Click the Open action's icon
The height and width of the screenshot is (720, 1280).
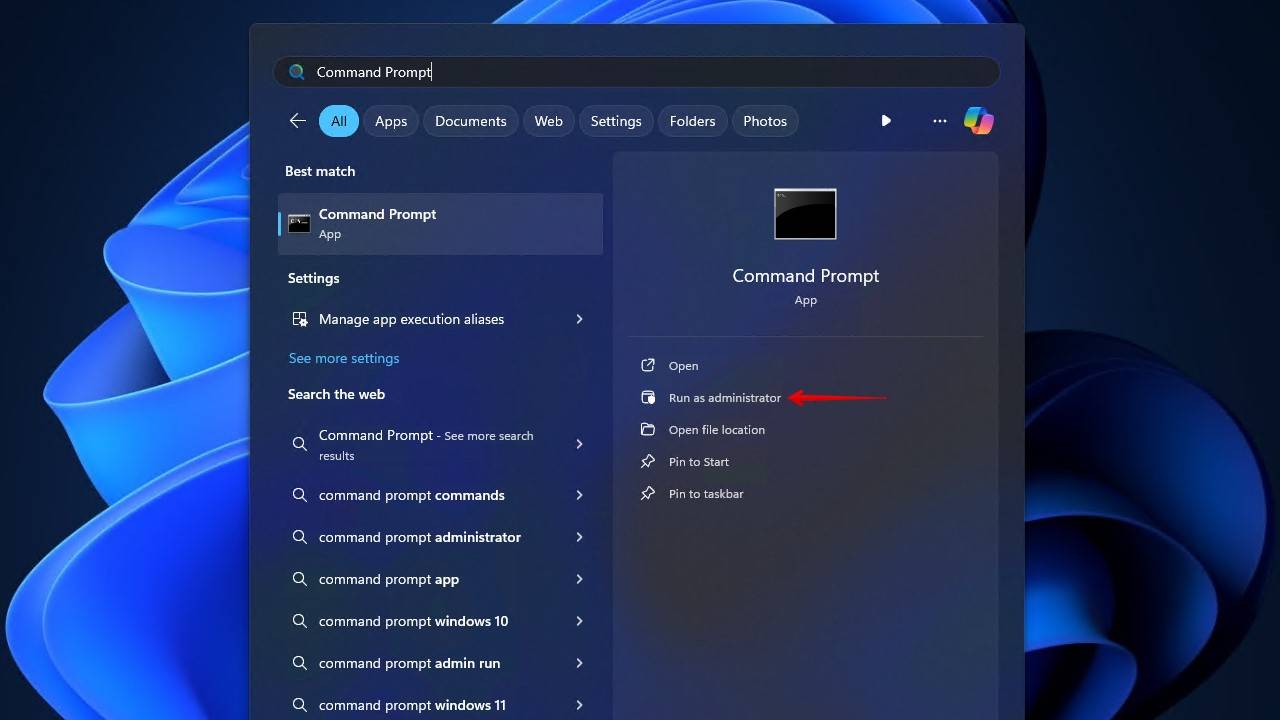pyautogui.click(x=648, y=366)
